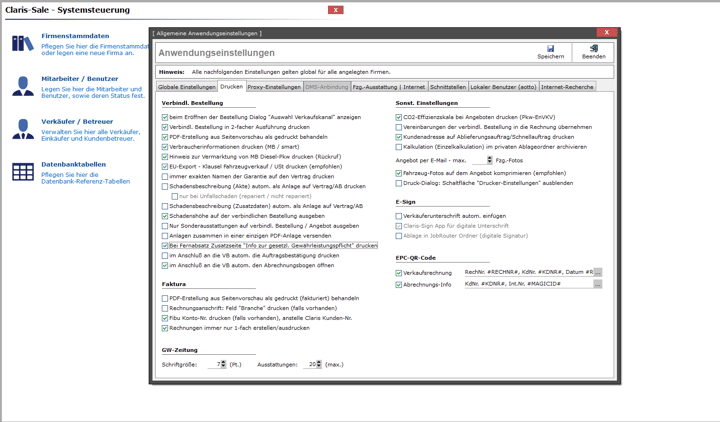Toggle EPC-QR-Code 'Abrechnungs-Info' checkbox
The image size is (720, 422).
coord(399,285)
